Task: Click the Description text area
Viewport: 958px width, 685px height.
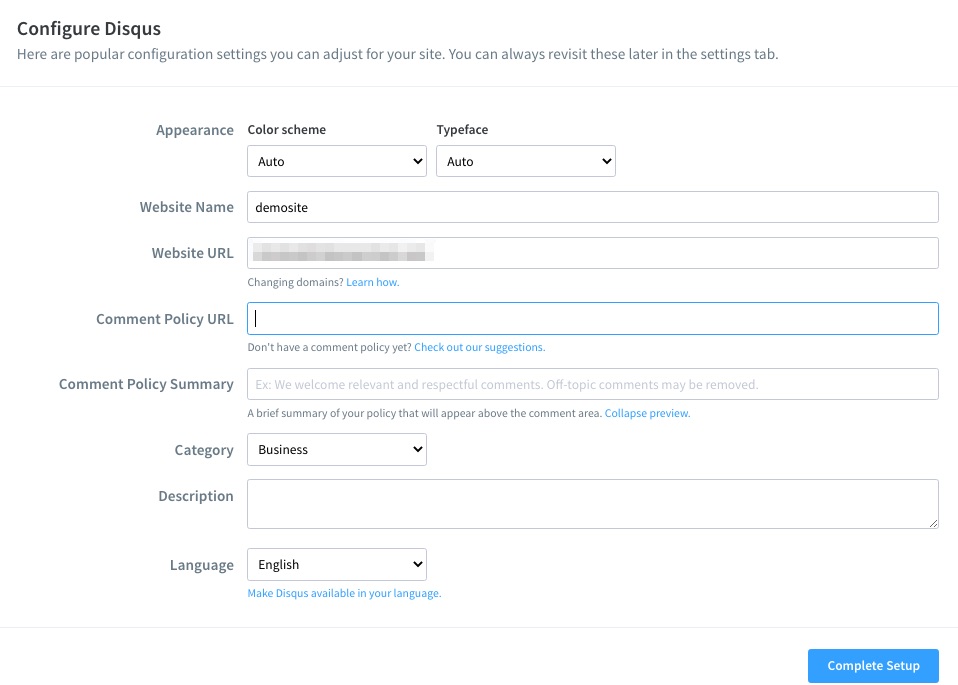Action: tap(593, 504)
